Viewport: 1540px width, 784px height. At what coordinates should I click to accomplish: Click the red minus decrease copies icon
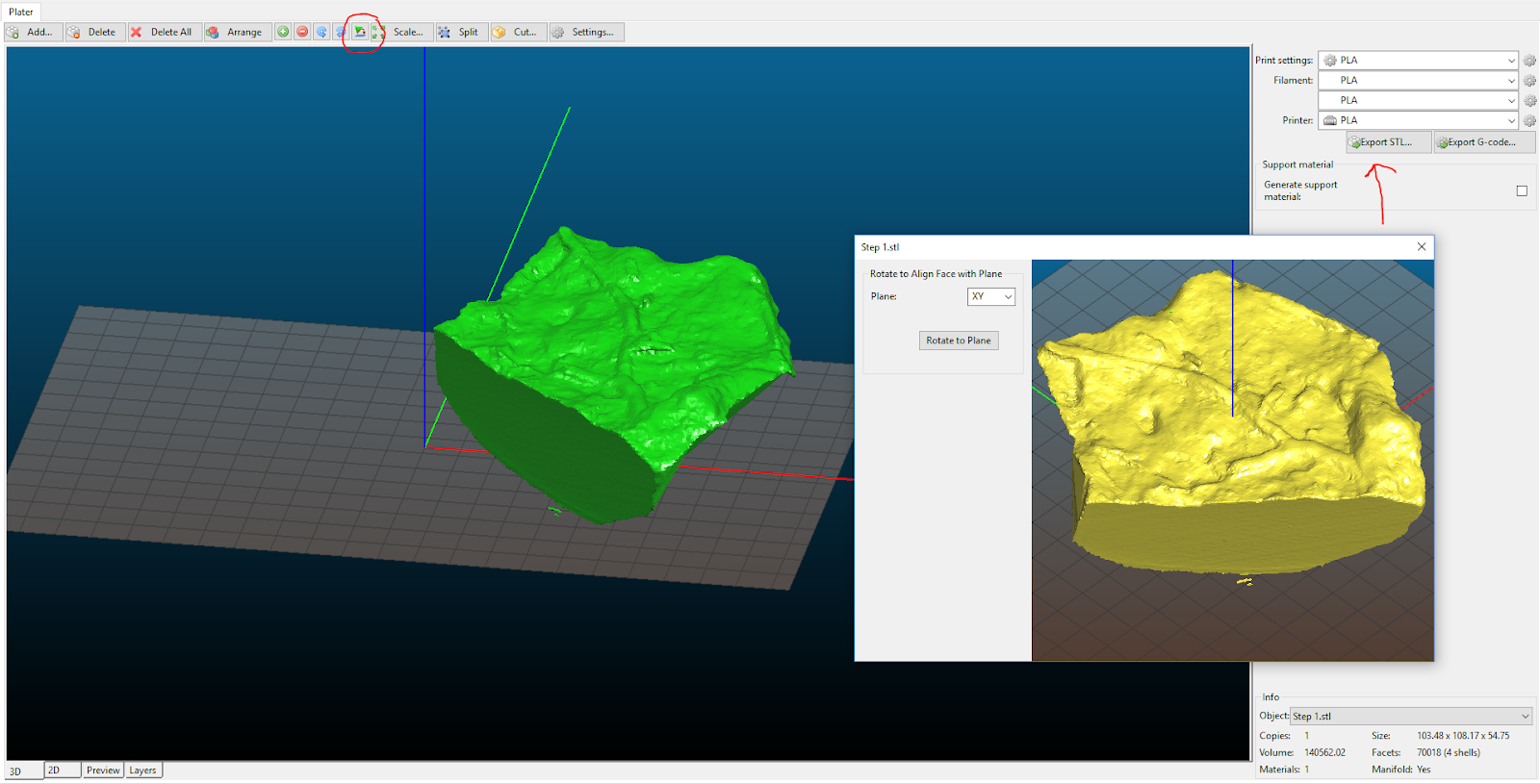click(302, 32)
